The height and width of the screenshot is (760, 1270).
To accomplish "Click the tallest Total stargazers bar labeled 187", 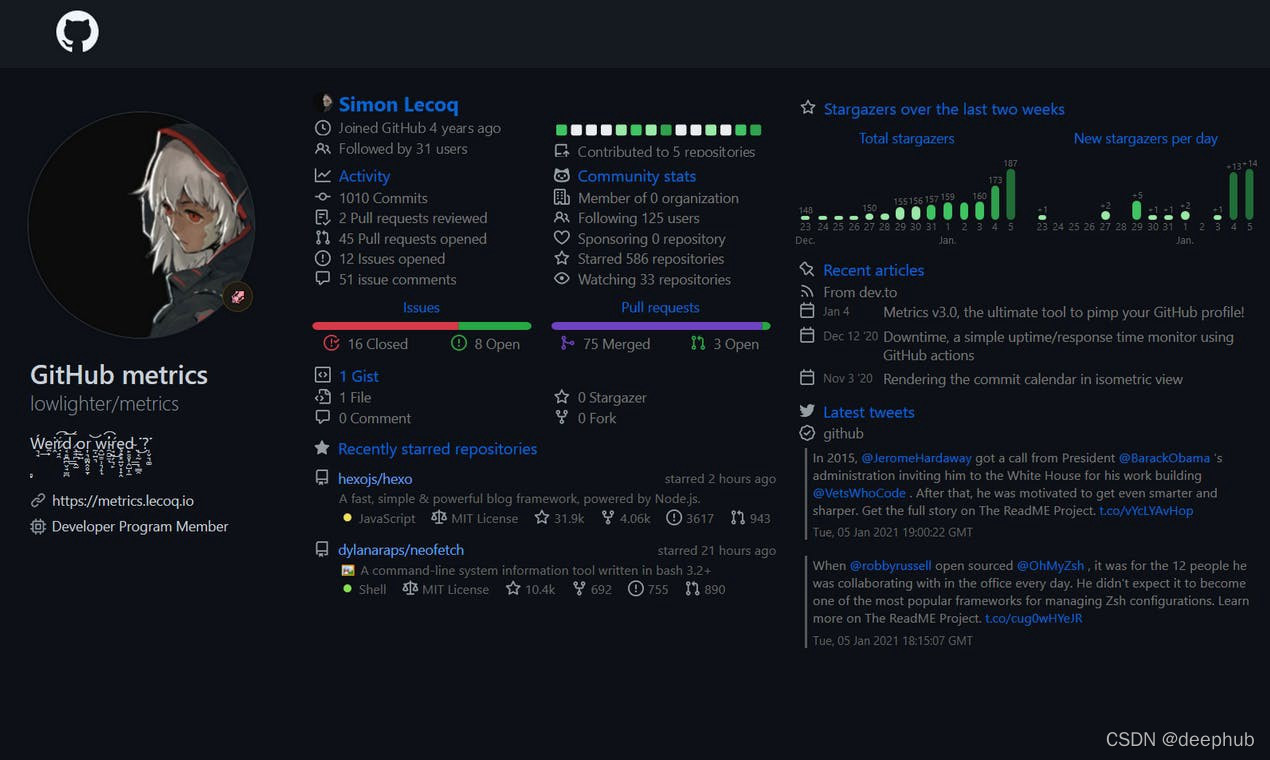I will click(x=1010, y=194).
